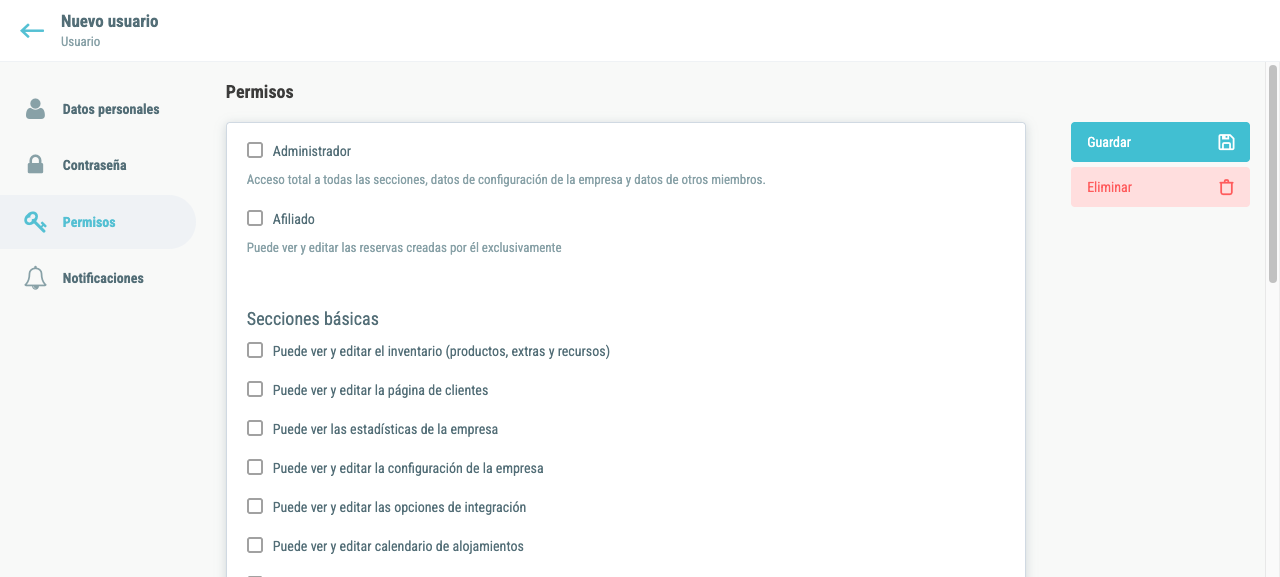Click the vertical page scrollbar
This screenshot has height=577, width=1280.
click(x=1273, y=175)
